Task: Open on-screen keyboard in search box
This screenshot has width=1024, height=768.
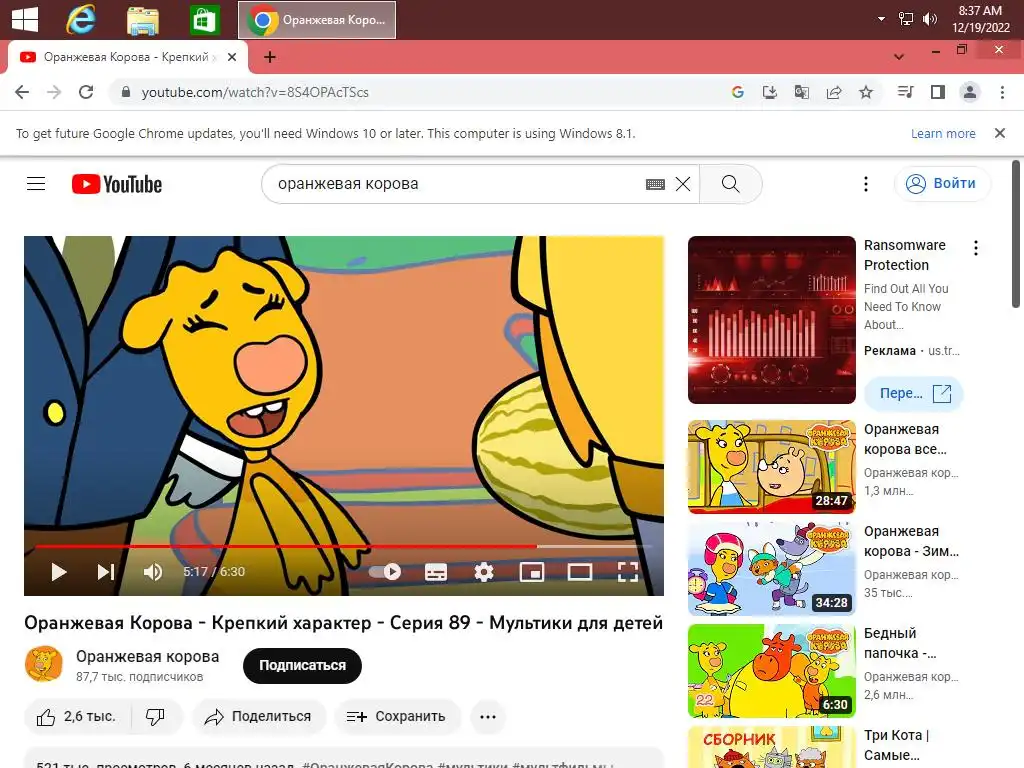Action: click(x=655, y=184)
